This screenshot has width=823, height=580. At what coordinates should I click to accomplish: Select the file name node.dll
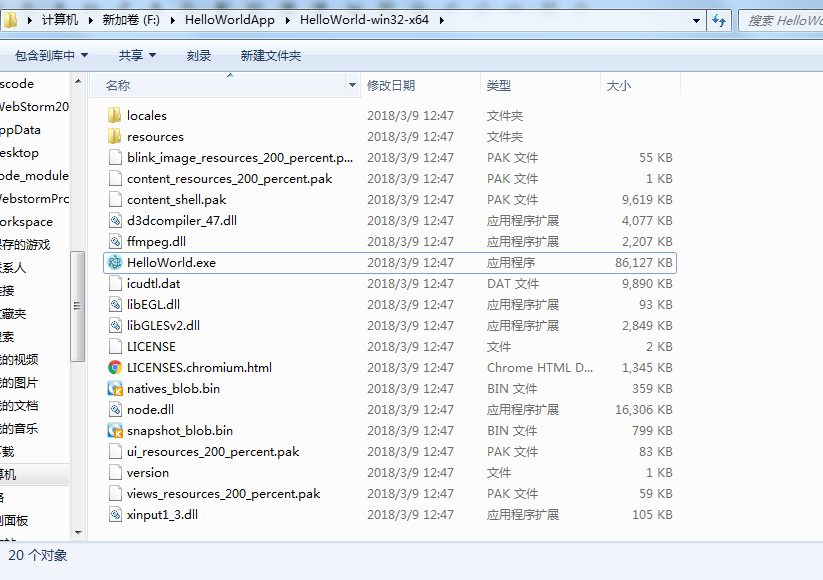(x=150, y=409)
